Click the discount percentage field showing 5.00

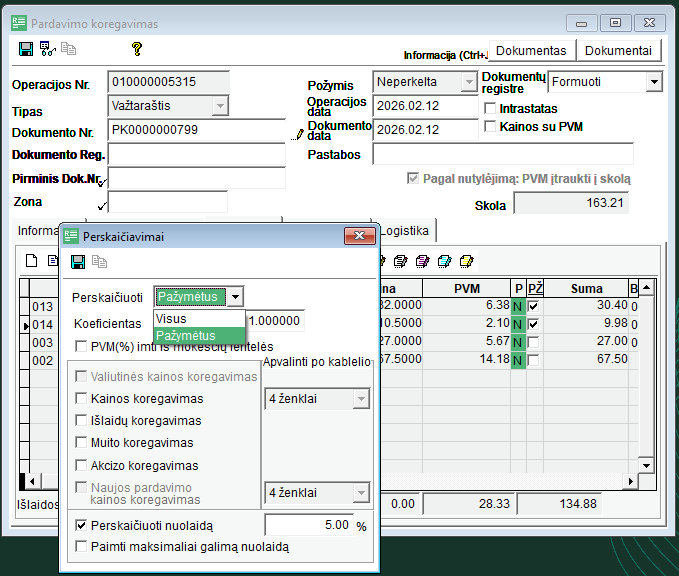[308, 524]
